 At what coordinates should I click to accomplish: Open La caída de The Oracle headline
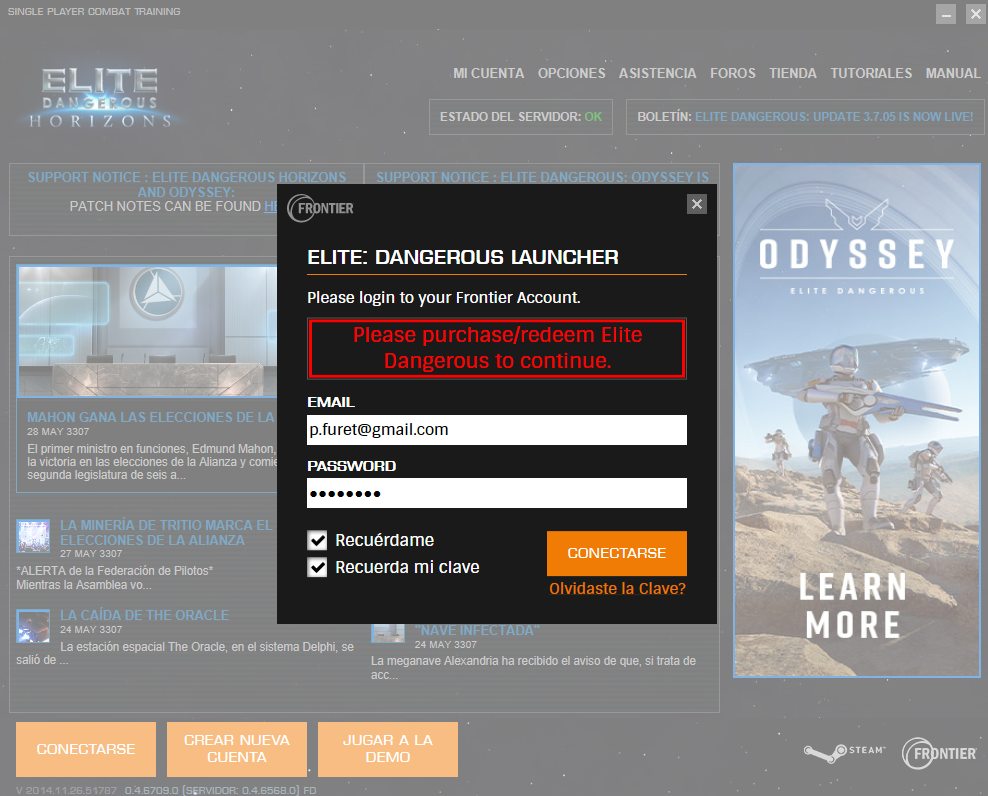(x=144, y=615)
